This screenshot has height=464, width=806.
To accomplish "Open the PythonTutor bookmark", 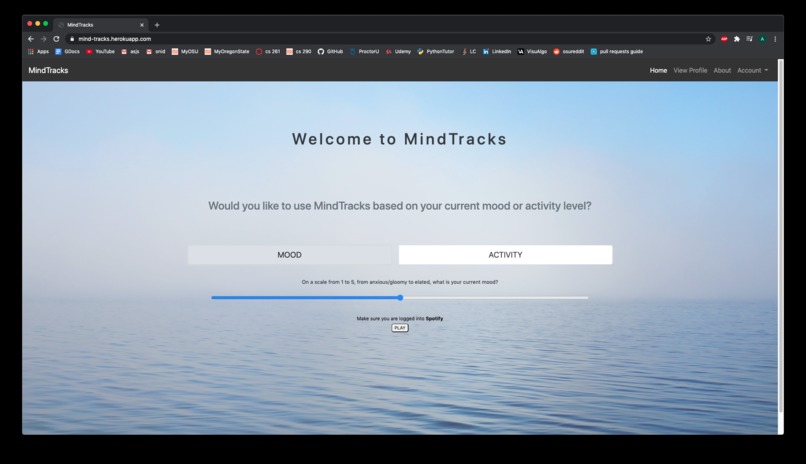I will click(x=436, y=51).
